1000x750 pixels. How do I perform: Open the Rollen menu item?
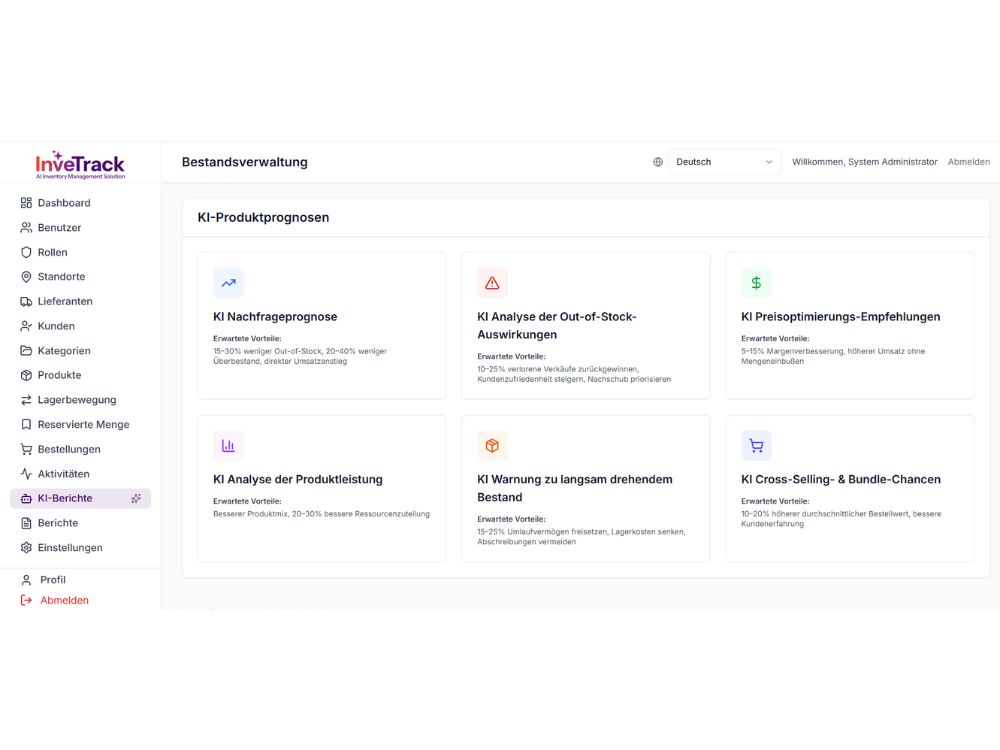pyautogui.click(x=80, y=253)
